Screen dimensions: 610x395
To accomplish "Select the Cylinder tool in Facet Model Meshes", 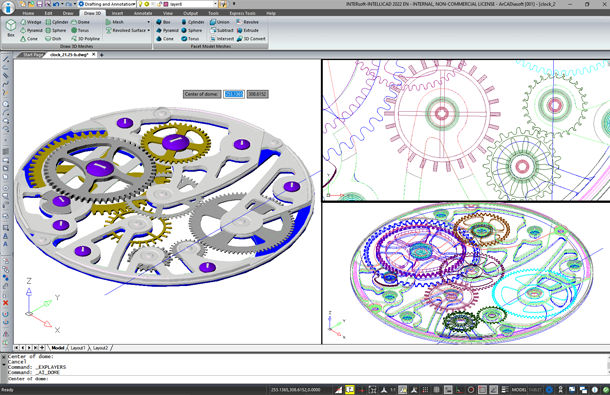I will click(193, 22).
